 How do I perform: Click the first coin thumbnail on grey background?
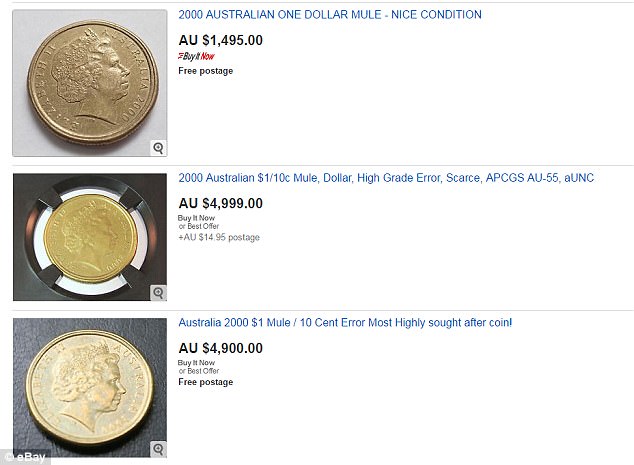pos(89,82)
